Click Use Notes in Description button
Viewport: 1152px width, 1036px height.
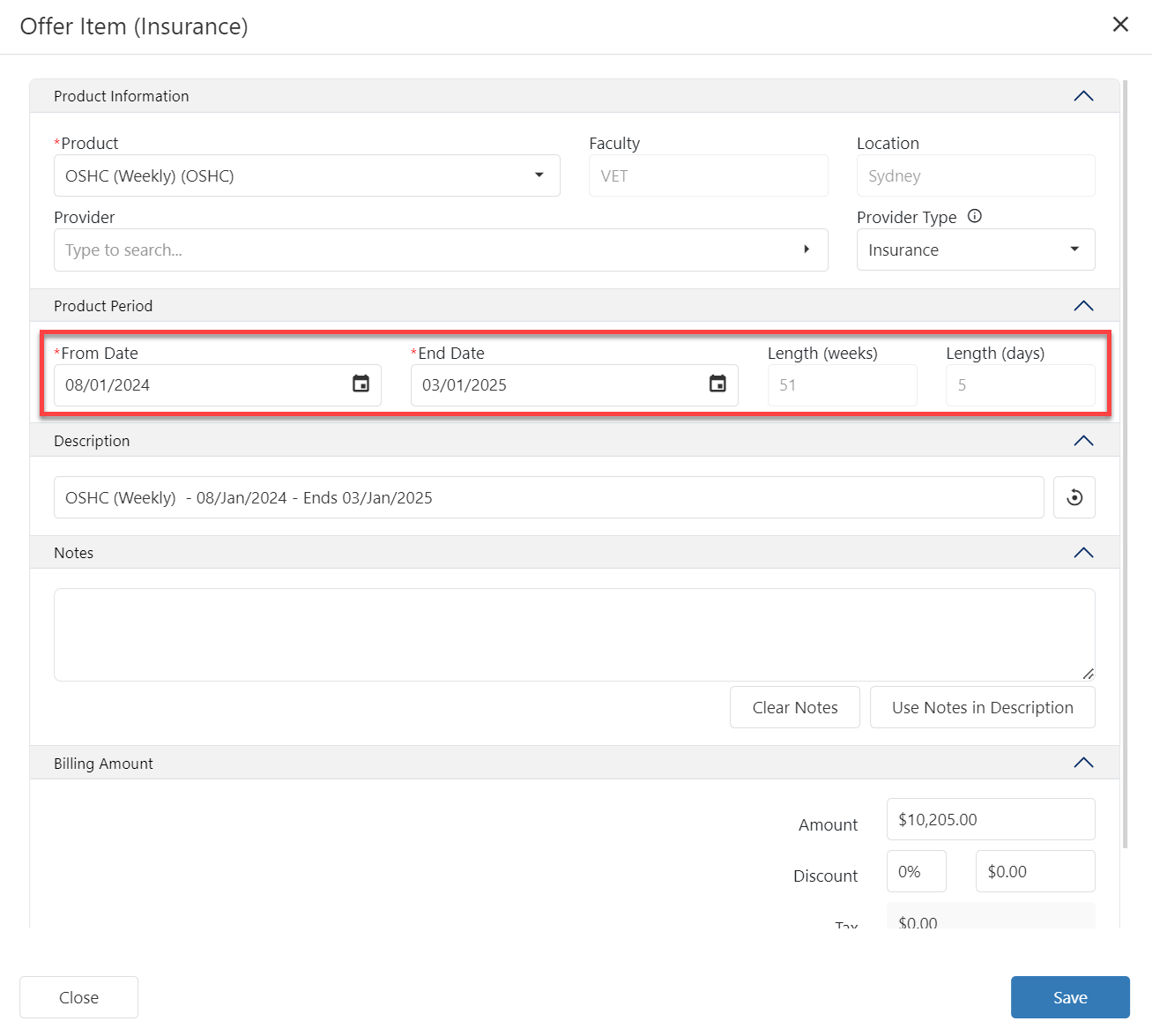click(982, 707)
